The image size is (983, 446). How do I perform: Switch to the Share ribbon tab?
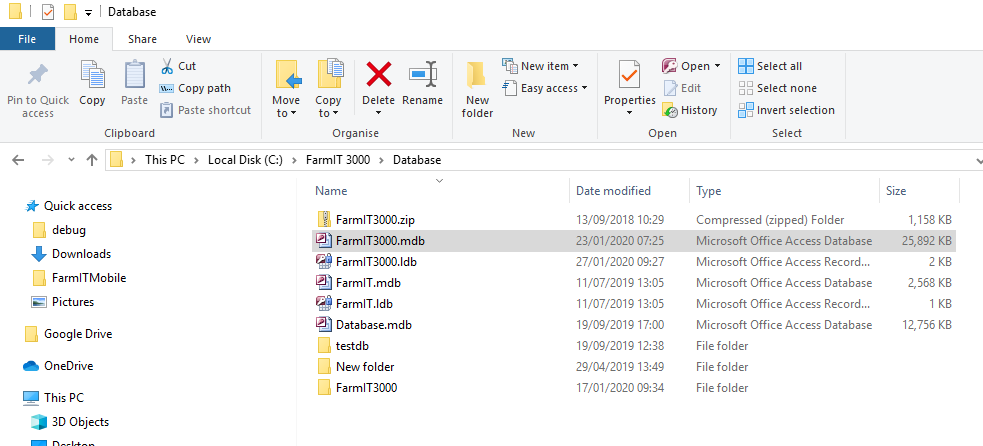coord(142,39)
